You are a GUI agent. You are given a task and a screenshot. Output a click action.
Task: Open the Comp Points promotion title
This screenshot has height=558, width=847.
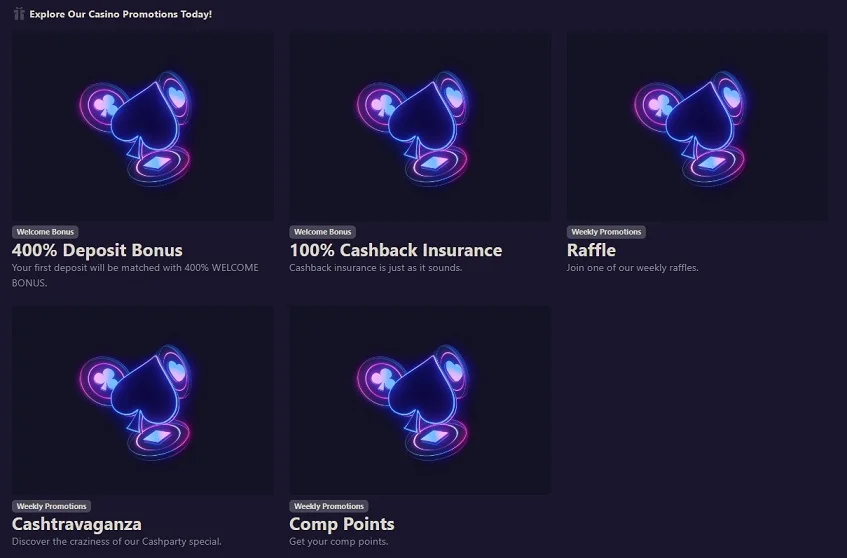click(x=342, y=524)
